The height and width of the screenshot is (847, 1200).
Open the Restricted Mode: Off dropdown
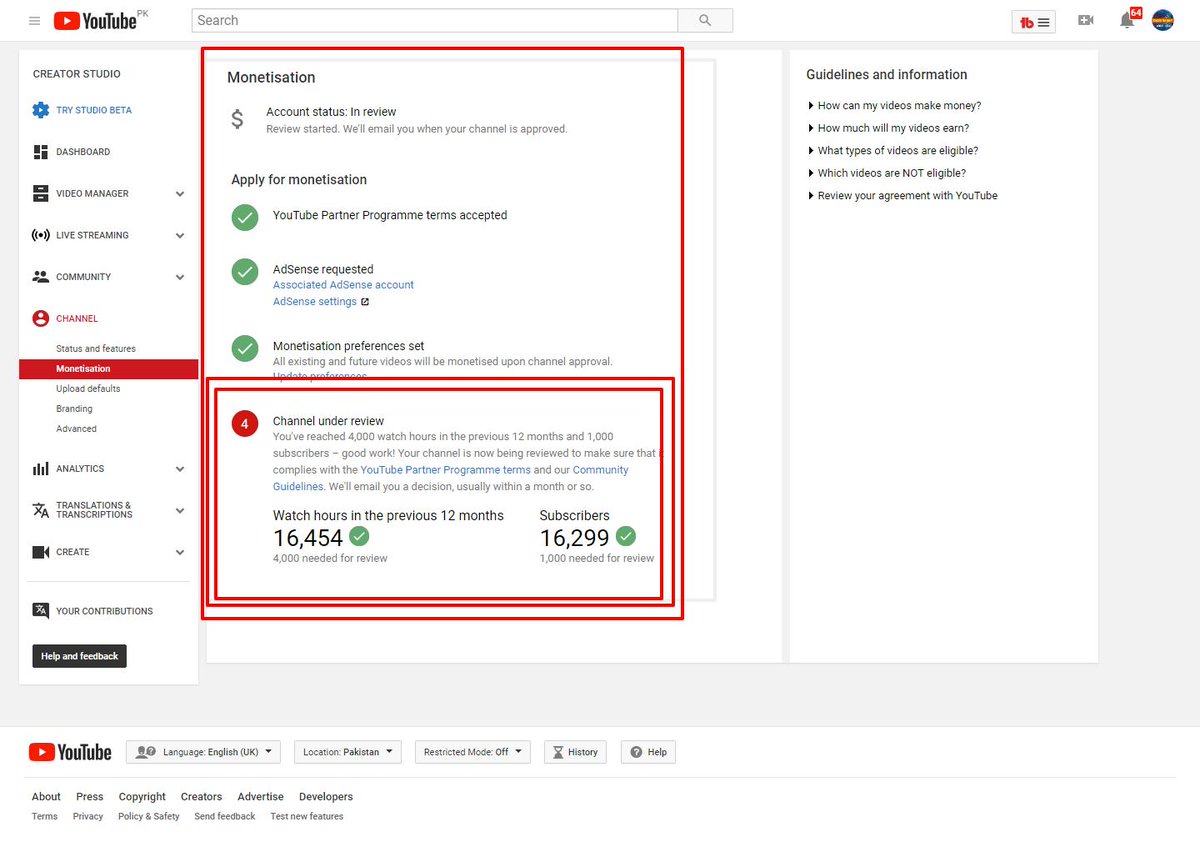(x=472, y=752)
